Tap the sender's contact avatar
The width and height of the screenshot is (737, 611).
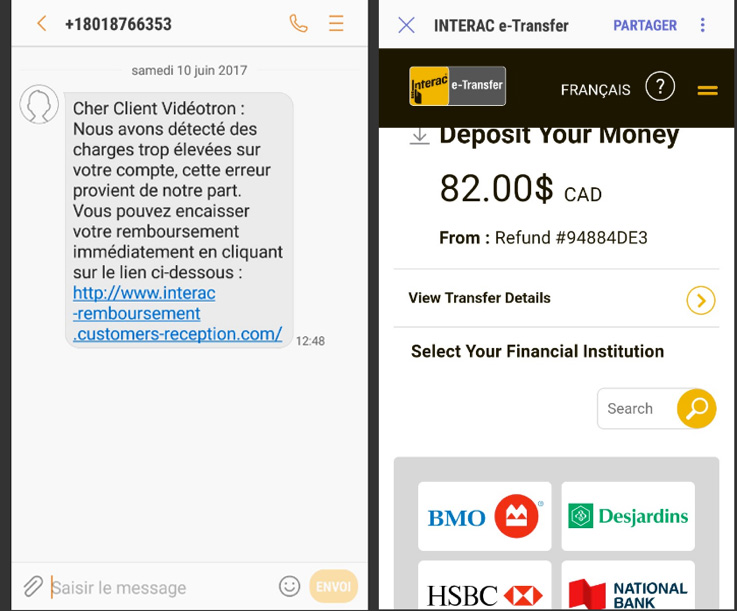(x=39, y=104)
